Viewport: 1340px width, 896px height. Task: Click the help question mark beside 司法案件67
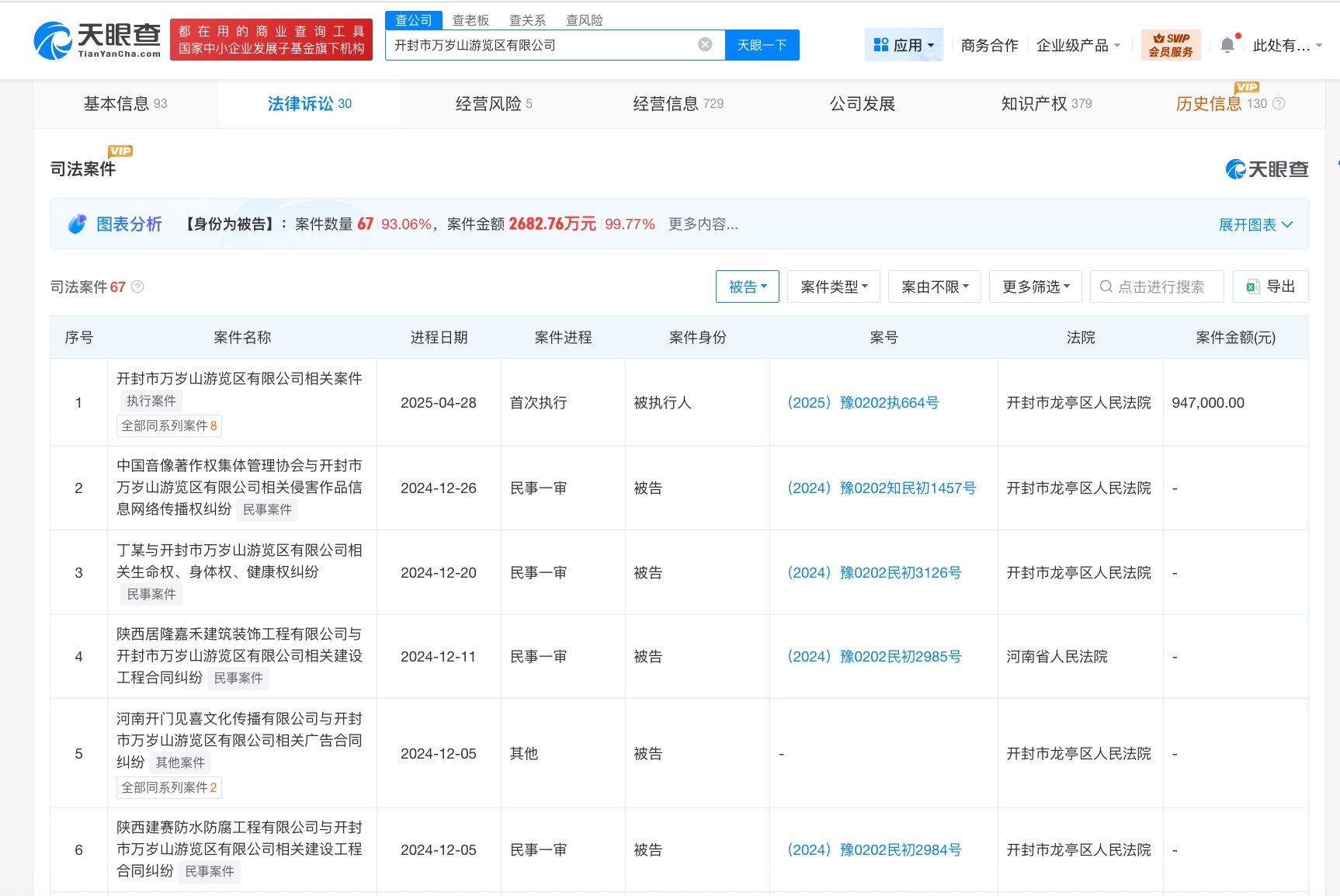coord(138,287)
